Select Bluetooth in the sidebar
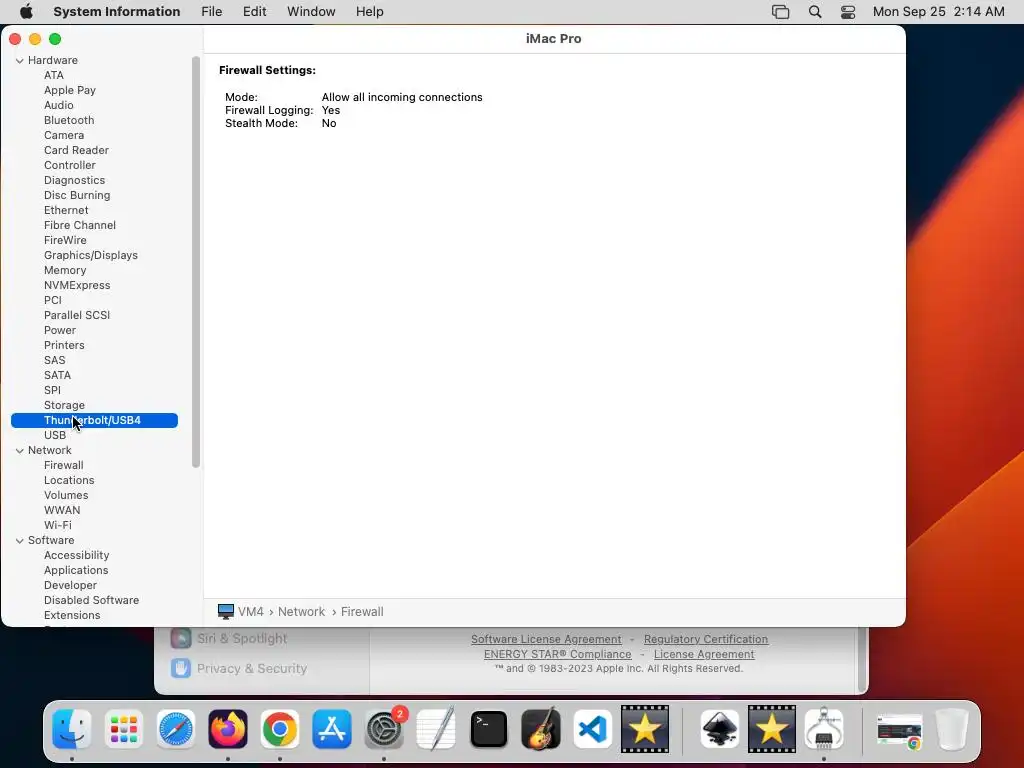The width and height of the screenshot is (1024, 768). click(69, 120)
